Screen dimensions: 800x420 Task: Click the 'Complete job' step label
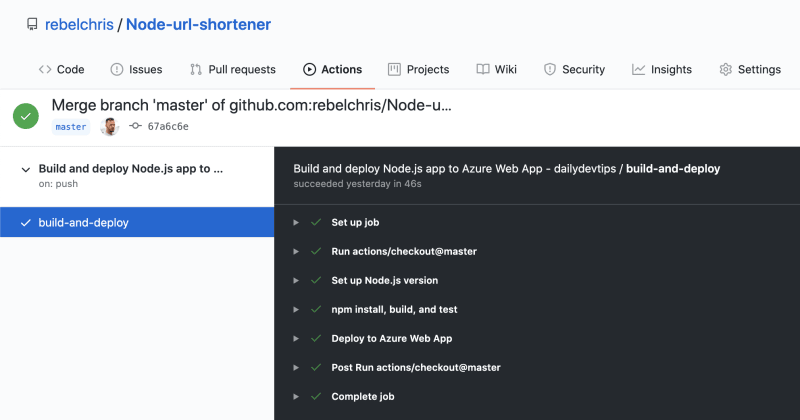click(363, 397)
